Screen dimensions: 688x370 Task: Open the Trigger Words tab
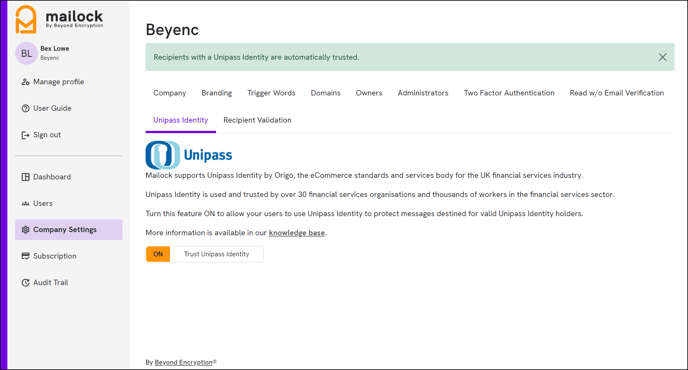(x=271, y=93)
